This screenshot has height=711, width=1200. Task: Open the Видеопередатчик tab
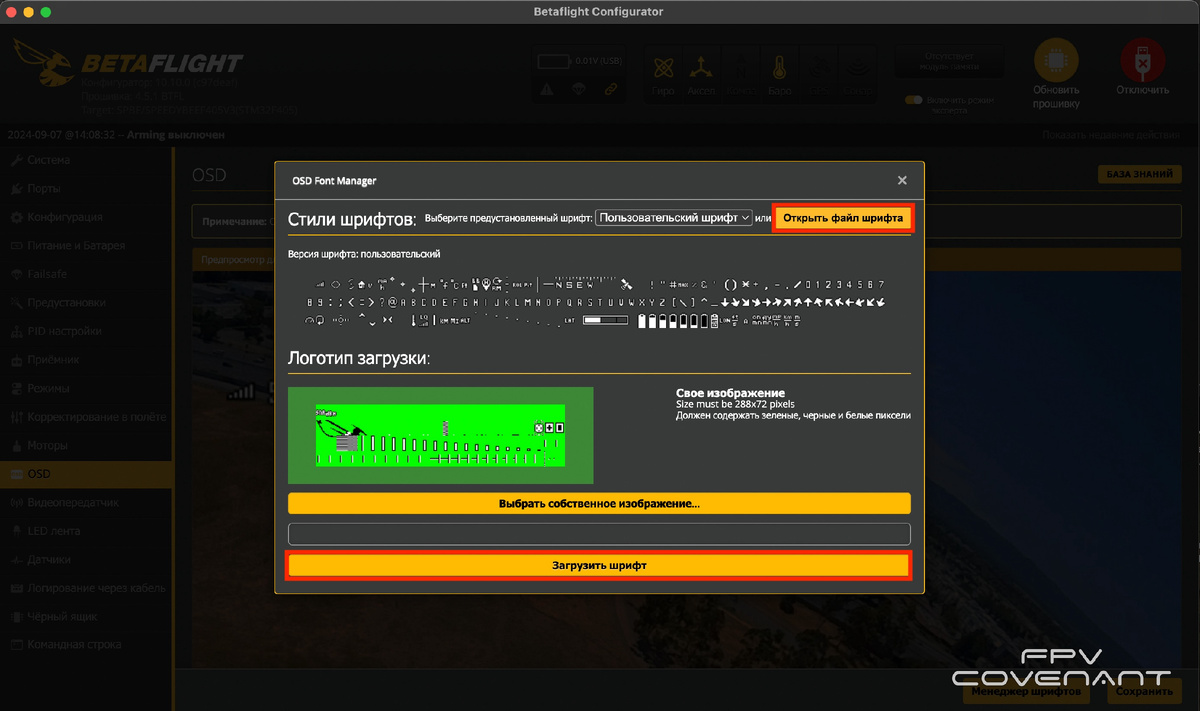[x=86, y=502]
